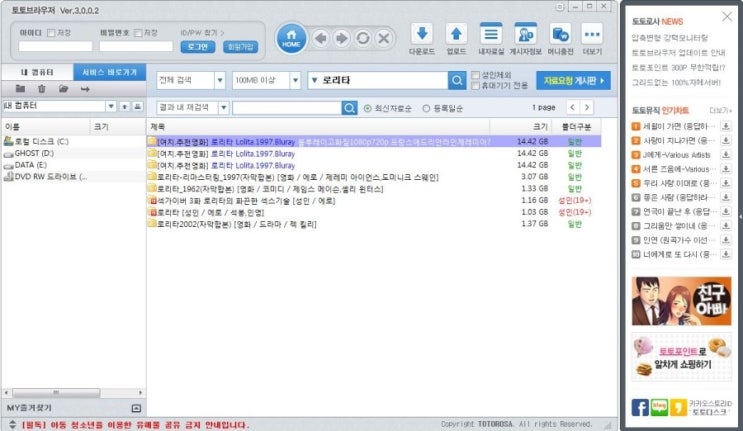Select the 등록일순 radio button
This screenshot has height=431, width=743.
point(426,108)
